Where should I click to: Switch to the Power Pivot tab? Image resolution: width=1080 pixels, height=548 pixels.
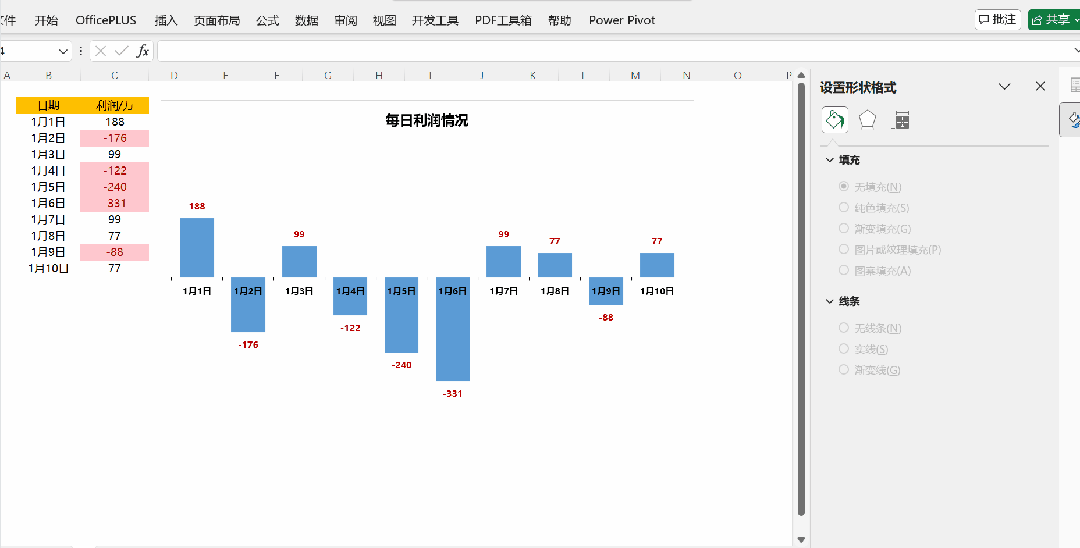tap(622, 20)
